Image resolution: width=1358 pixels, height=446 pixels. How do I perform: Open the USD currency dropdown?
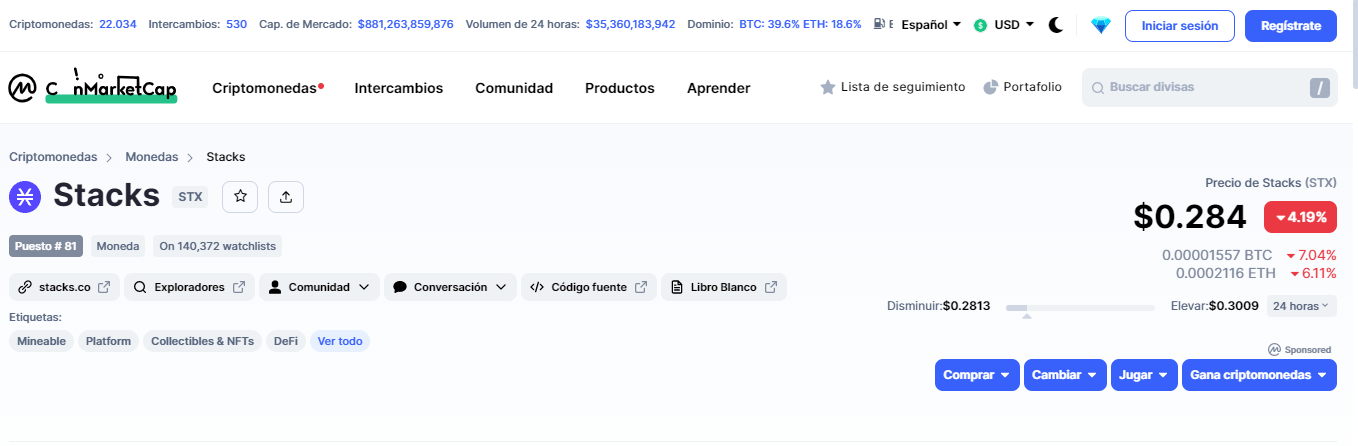[1004, 24]
